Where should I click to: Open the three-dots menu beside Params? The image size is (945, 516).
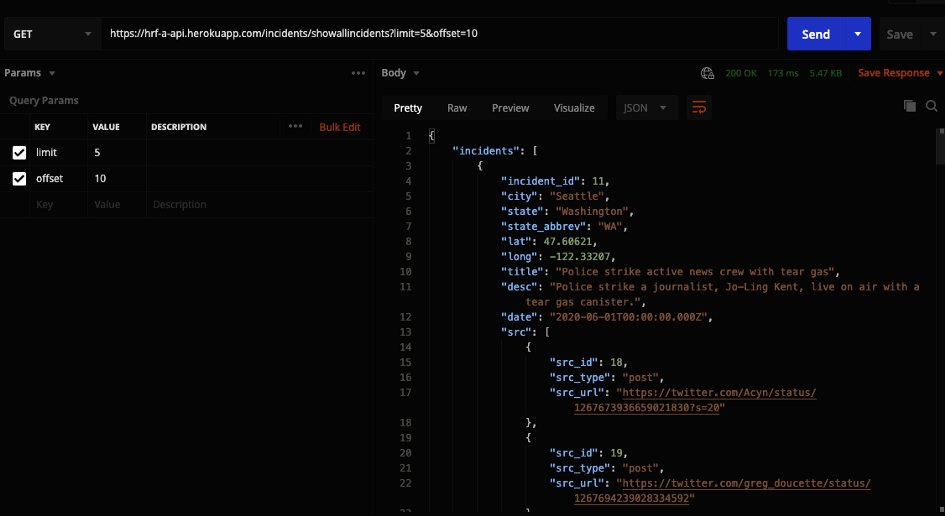(359, 73)
